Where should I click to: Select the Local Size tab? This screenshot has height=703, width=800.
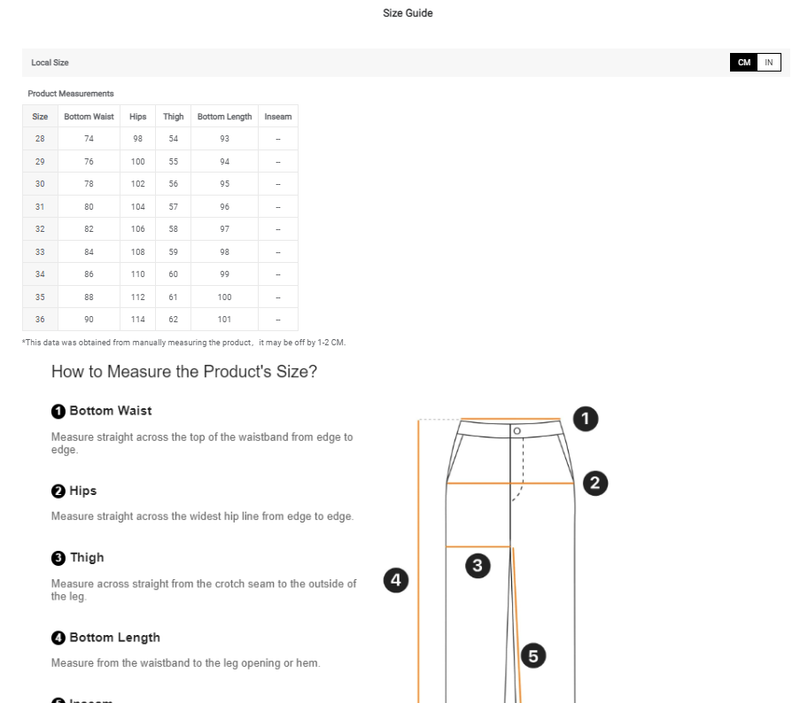[50, 62]
